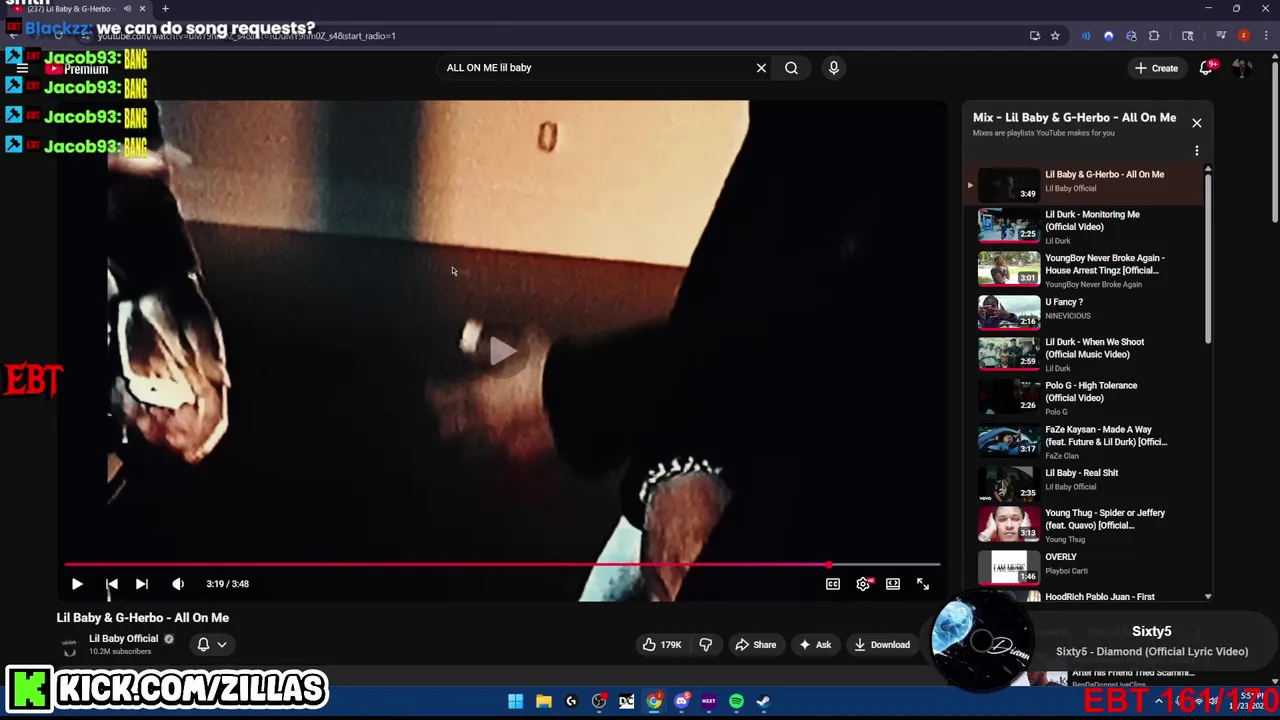The image size is (1280, 720).
Task: Click the install app icon in the address bar
Action: click(x=1035, y=36)
